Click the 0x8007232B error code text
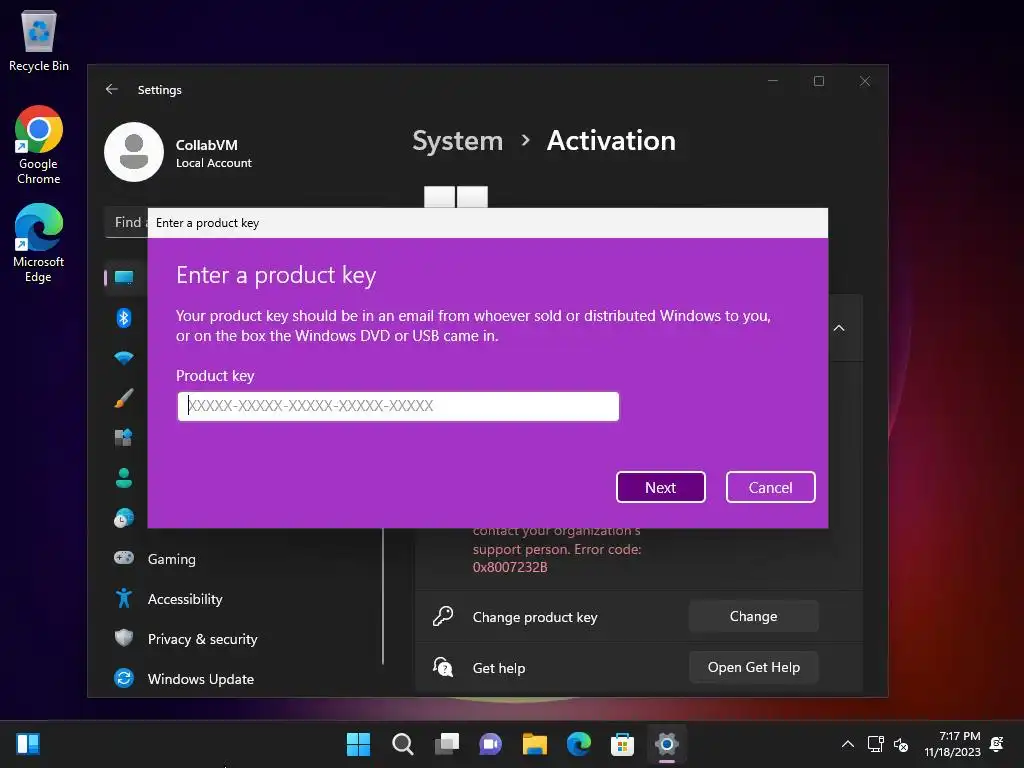 click(x=510, y=567)
